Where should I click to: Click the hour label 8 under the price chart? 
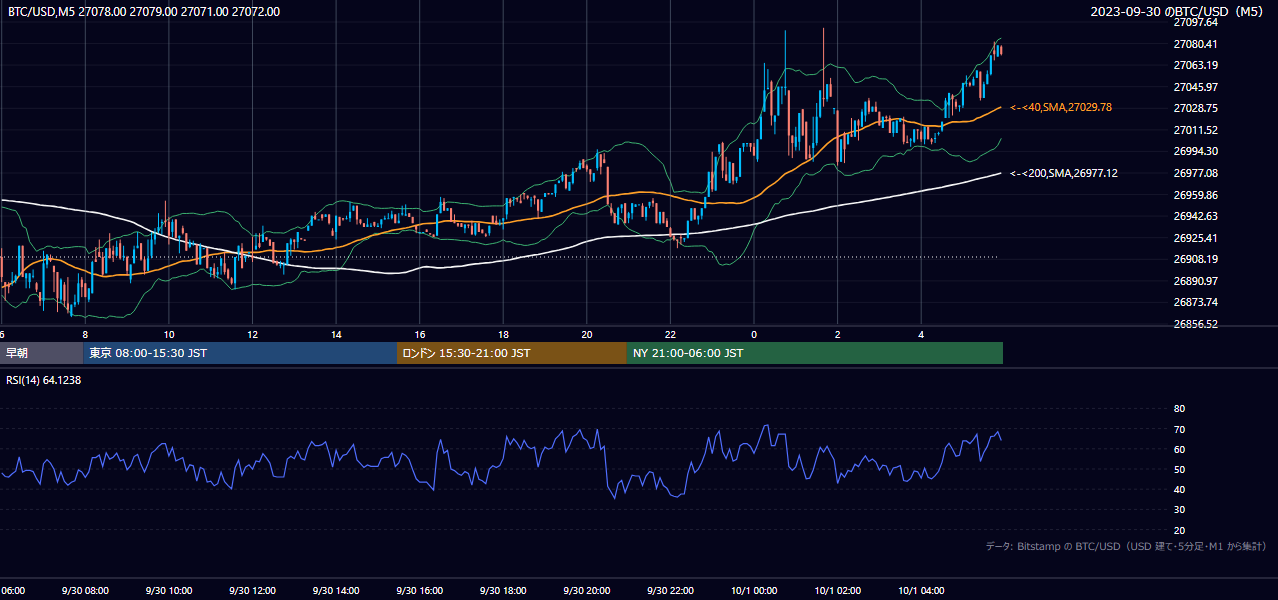85,334
